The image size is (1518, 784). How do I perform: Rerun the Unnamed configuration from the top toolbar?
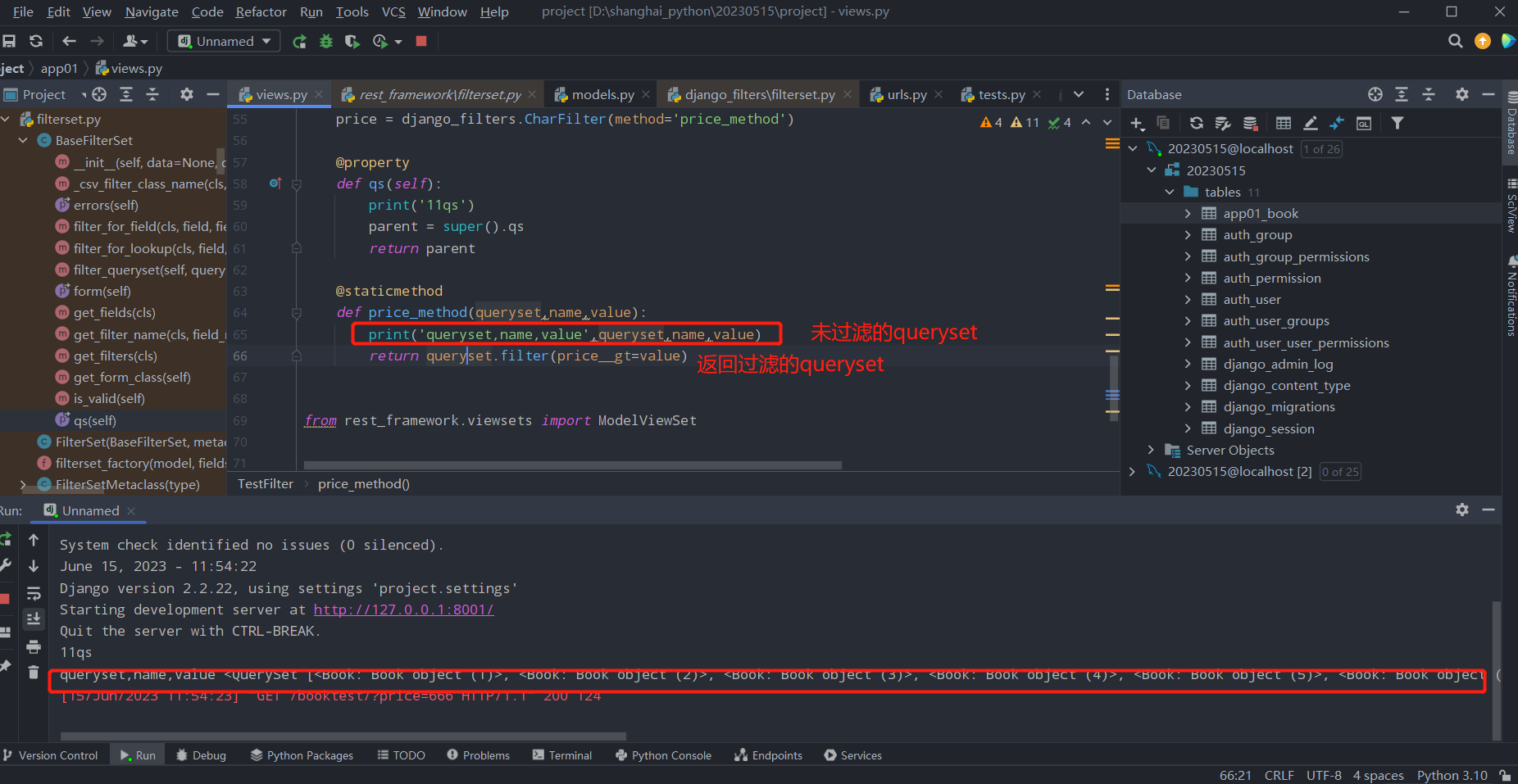[300, 41]
